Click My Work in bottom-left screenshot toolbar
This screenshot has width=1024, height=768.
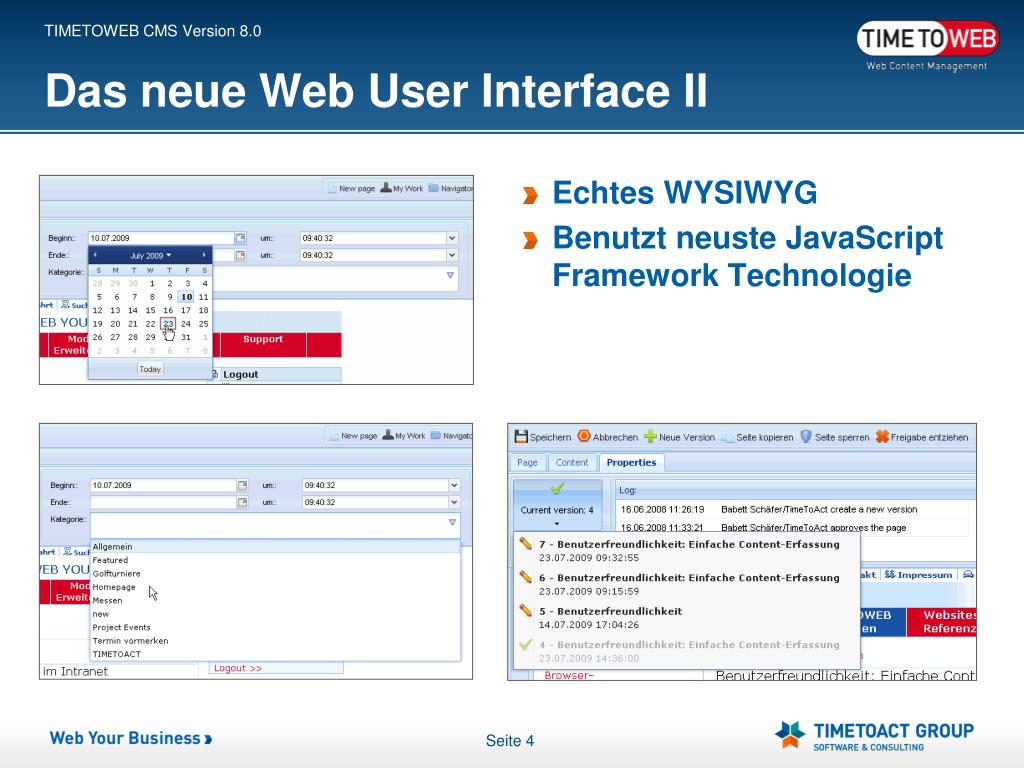point(404,436)
